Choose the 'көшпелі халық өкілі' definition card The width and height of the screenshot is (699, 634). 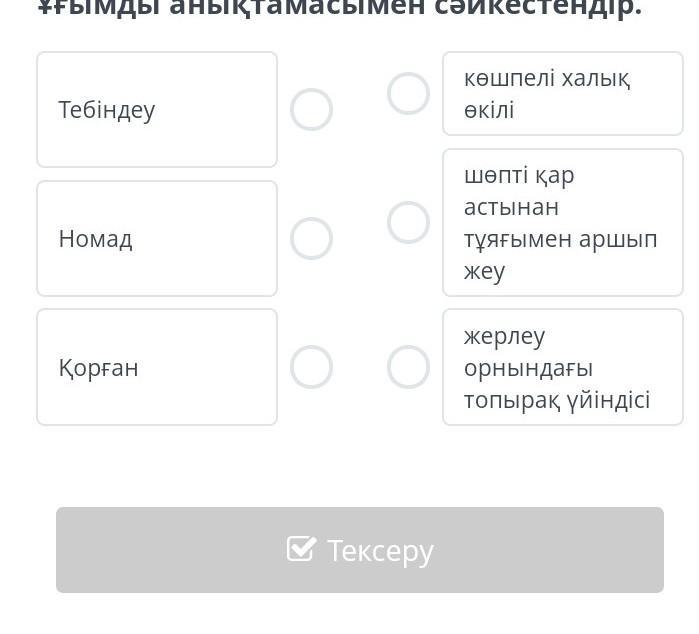coord(562,93)
